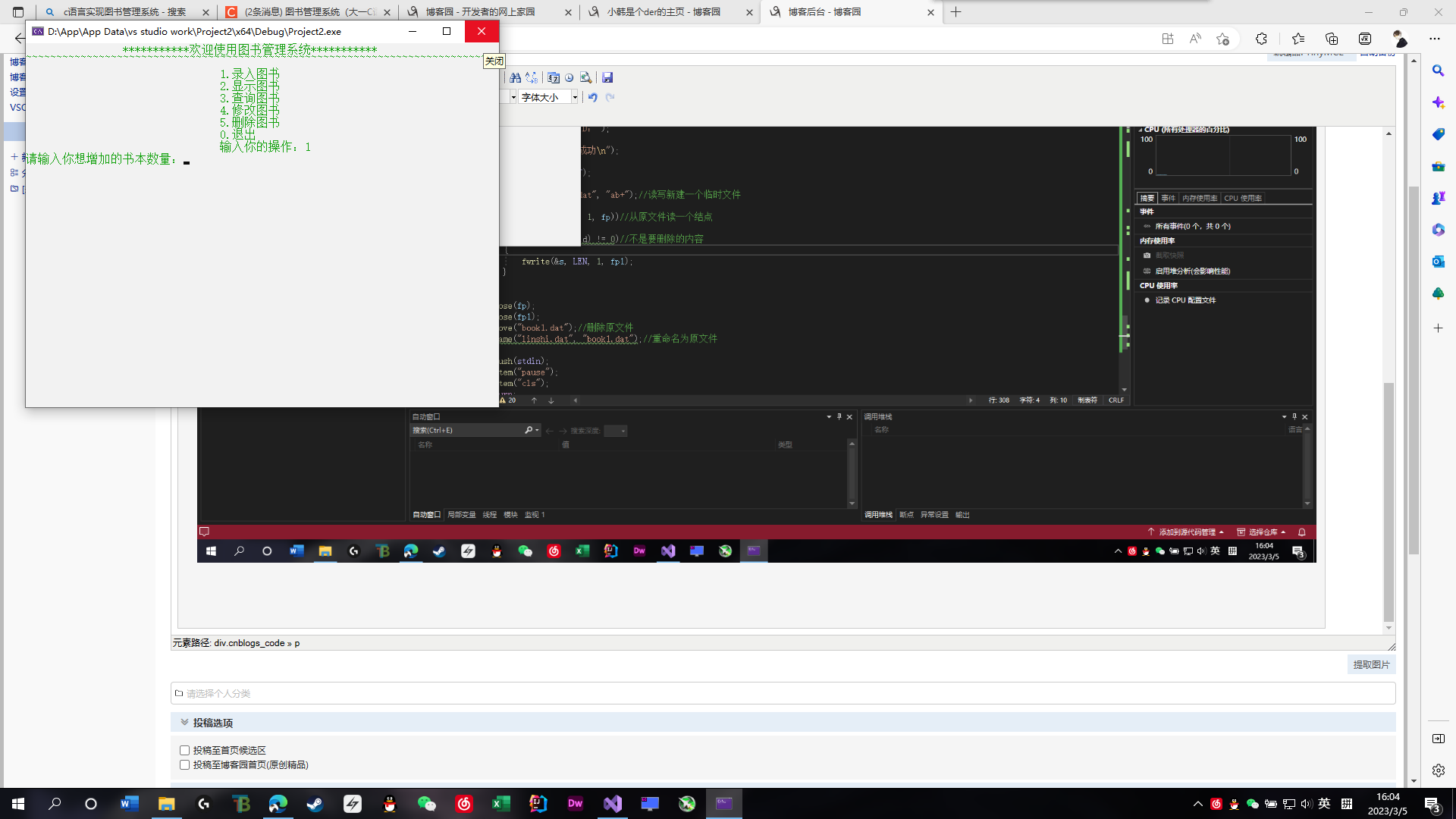Click the read aloud icon in address bar
The width and height of the screenshot is (1456, 819).
tap(1195, 39)
